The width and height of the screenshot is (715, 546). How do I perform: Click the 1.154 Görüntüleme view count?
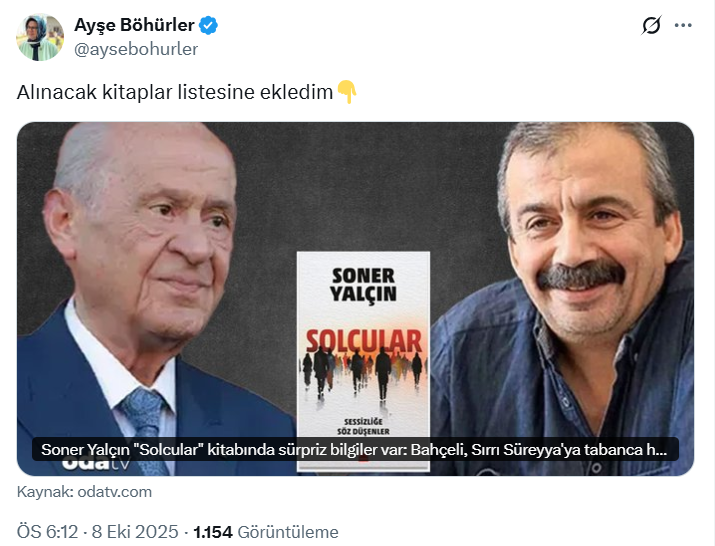click(266, 532)
